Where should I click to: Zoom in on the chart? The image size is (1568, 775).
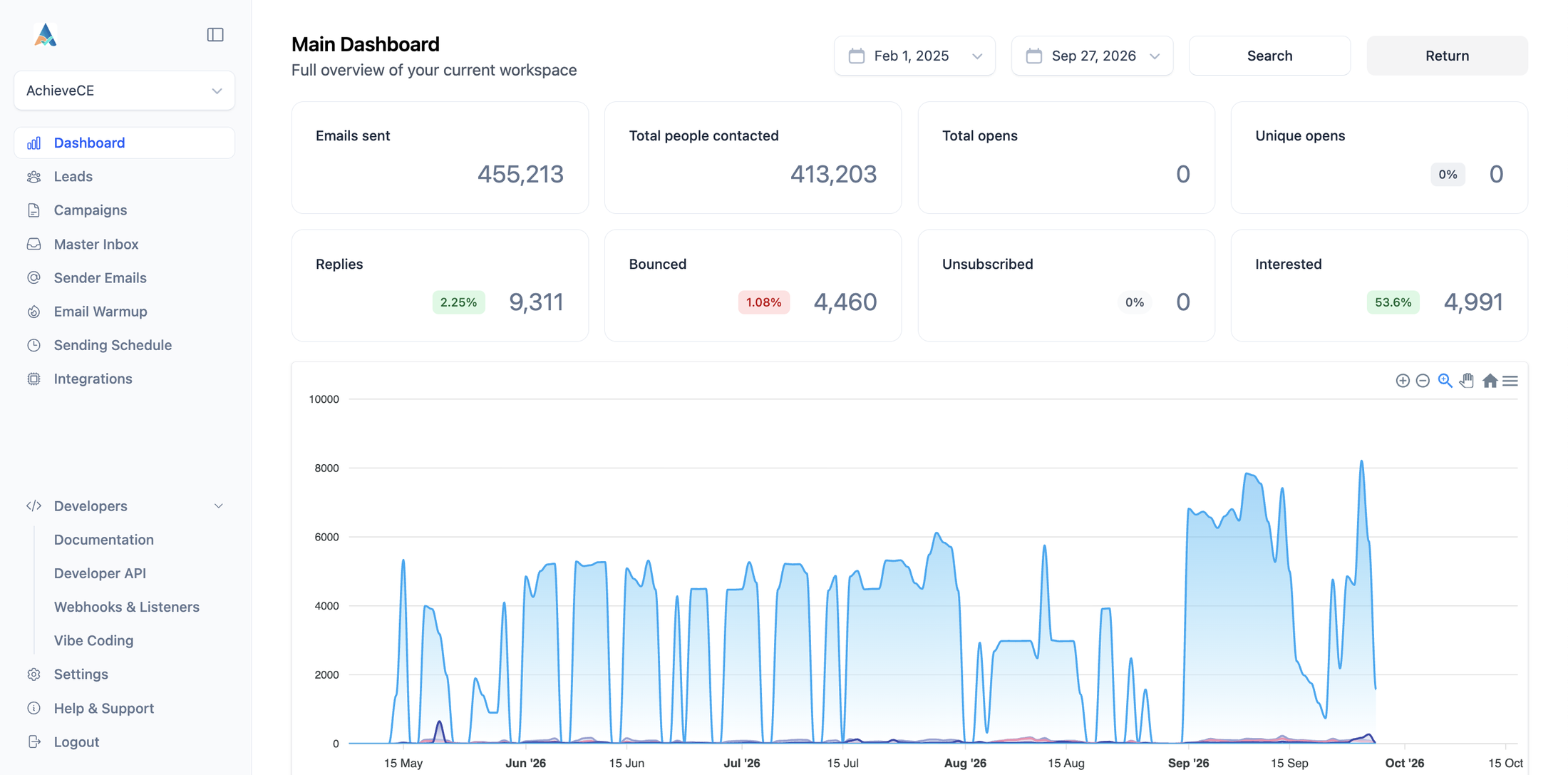(x=1403, y=381)
